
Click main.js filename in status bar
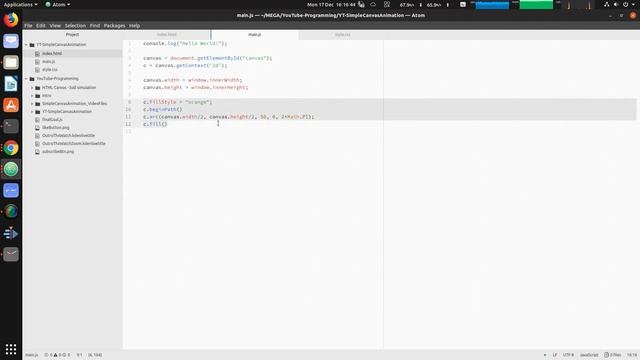coord(31,355)
